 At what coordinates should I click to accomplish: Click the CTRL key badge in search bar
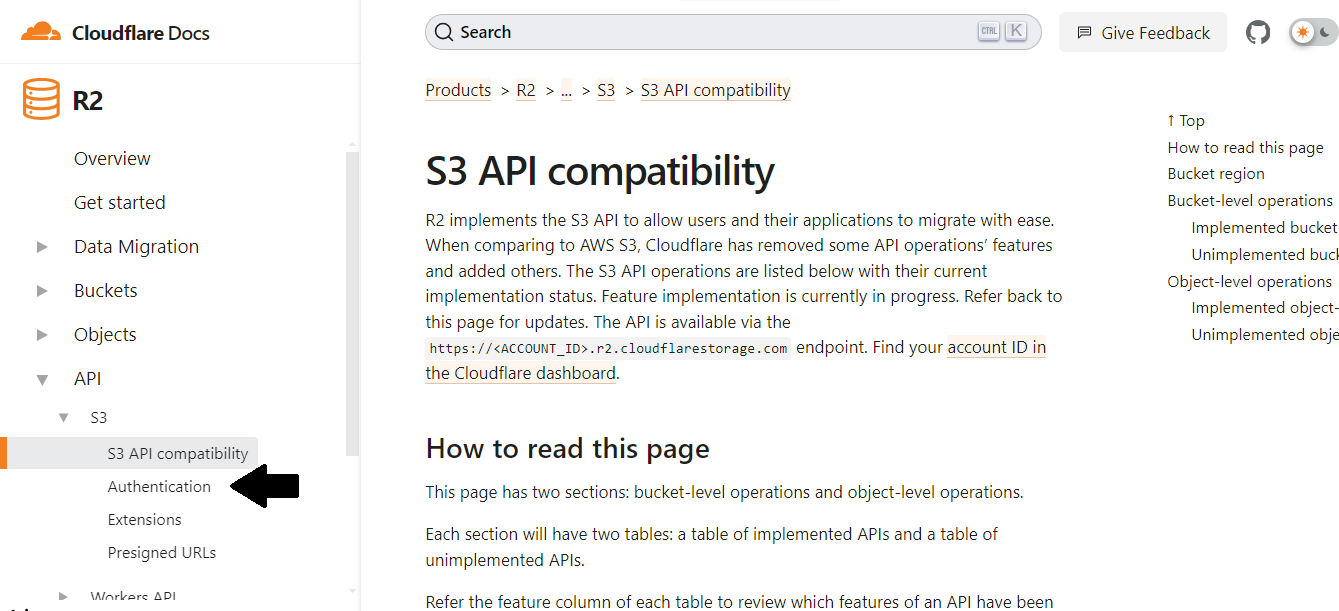(x=988, y=30)
